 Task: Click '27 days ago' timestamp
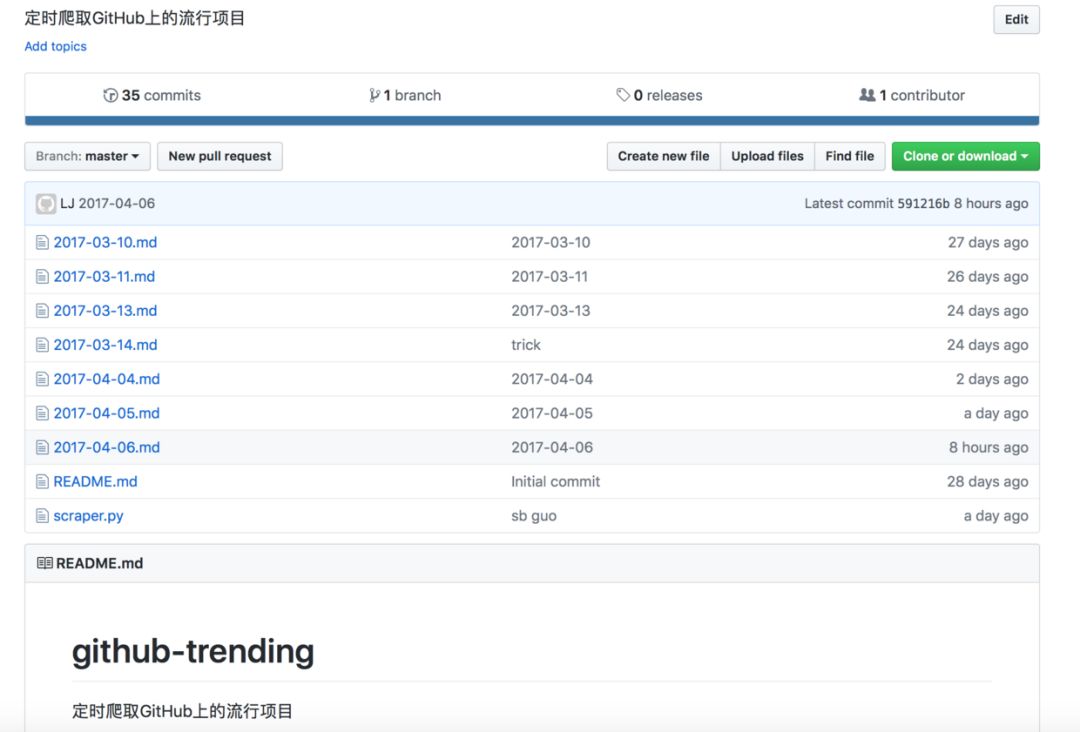988,242
